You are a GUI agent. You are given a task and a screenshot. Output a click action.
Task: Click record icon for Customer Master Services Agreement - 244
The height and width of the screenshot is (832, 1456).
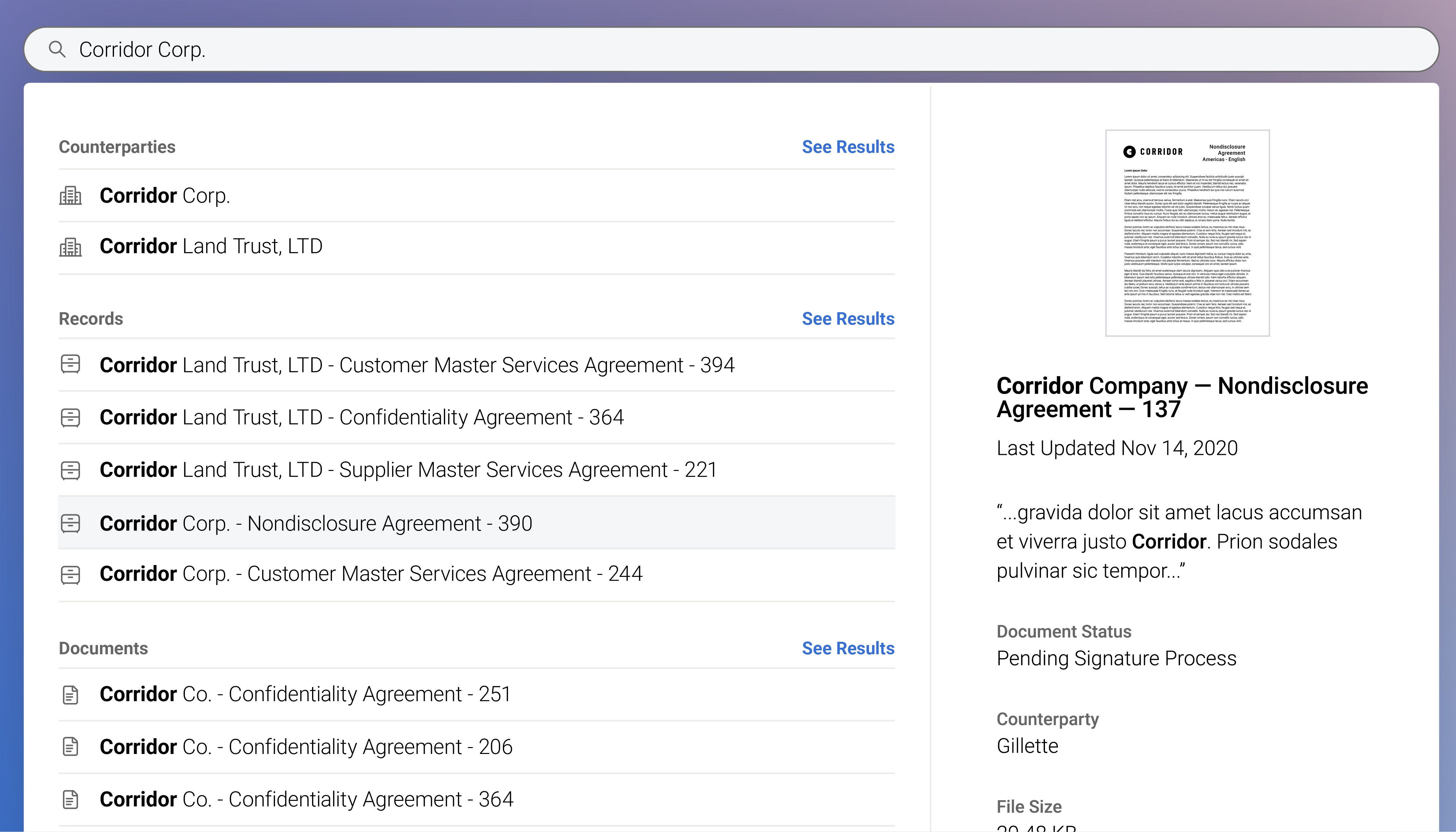pos(70,574)
